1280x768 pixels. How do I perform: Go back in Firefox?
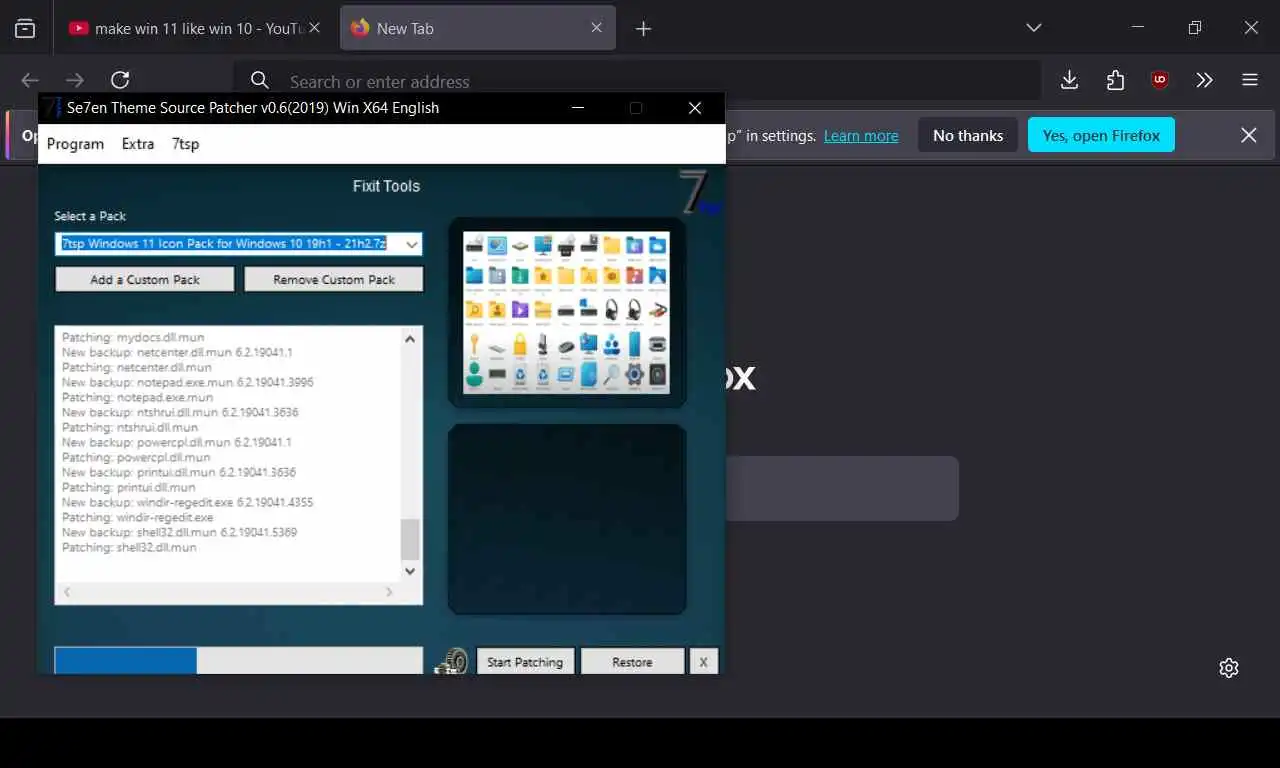[x=30, y=80]
